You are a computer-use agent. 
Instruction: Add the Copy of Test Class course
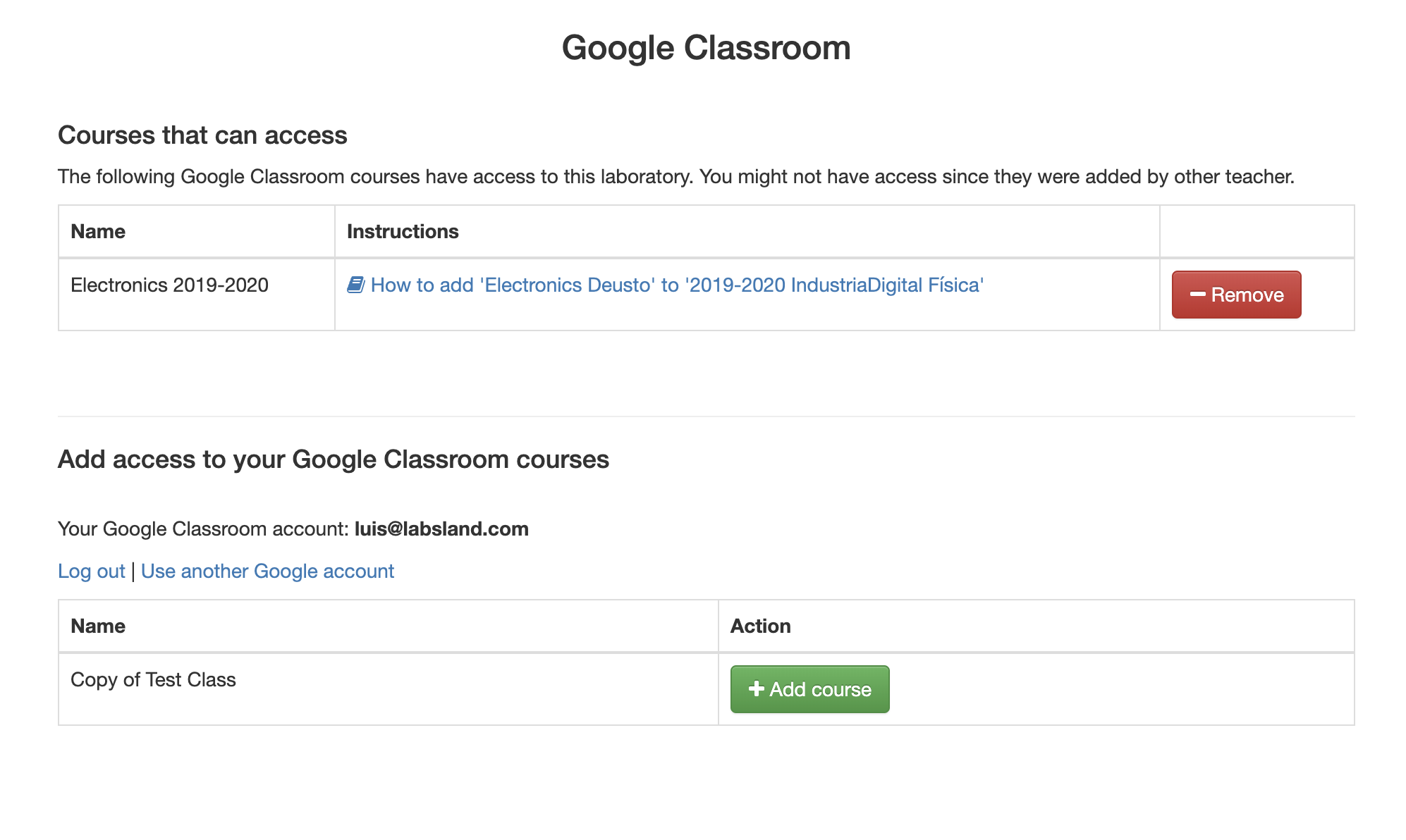click(809, 689)
